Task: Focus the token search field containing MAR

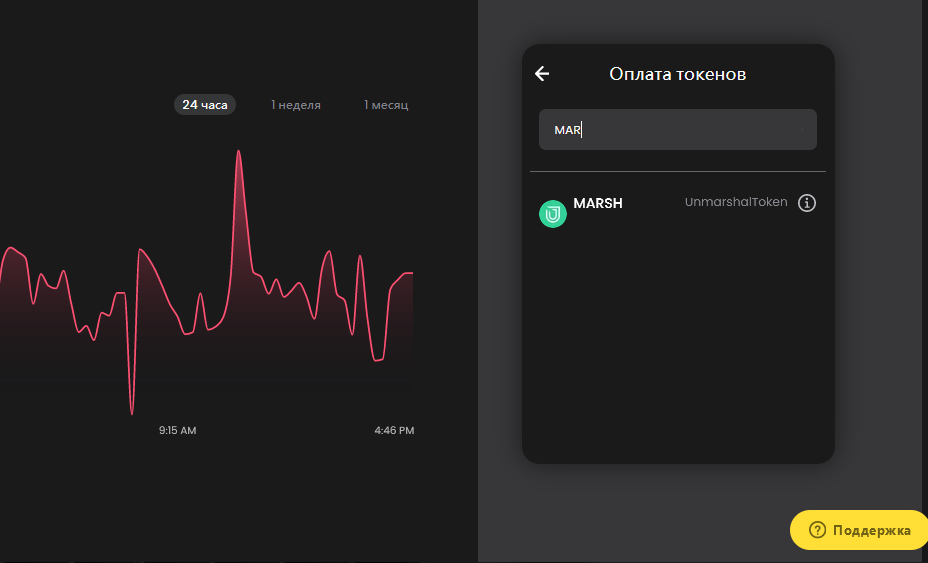Action: 678,130
